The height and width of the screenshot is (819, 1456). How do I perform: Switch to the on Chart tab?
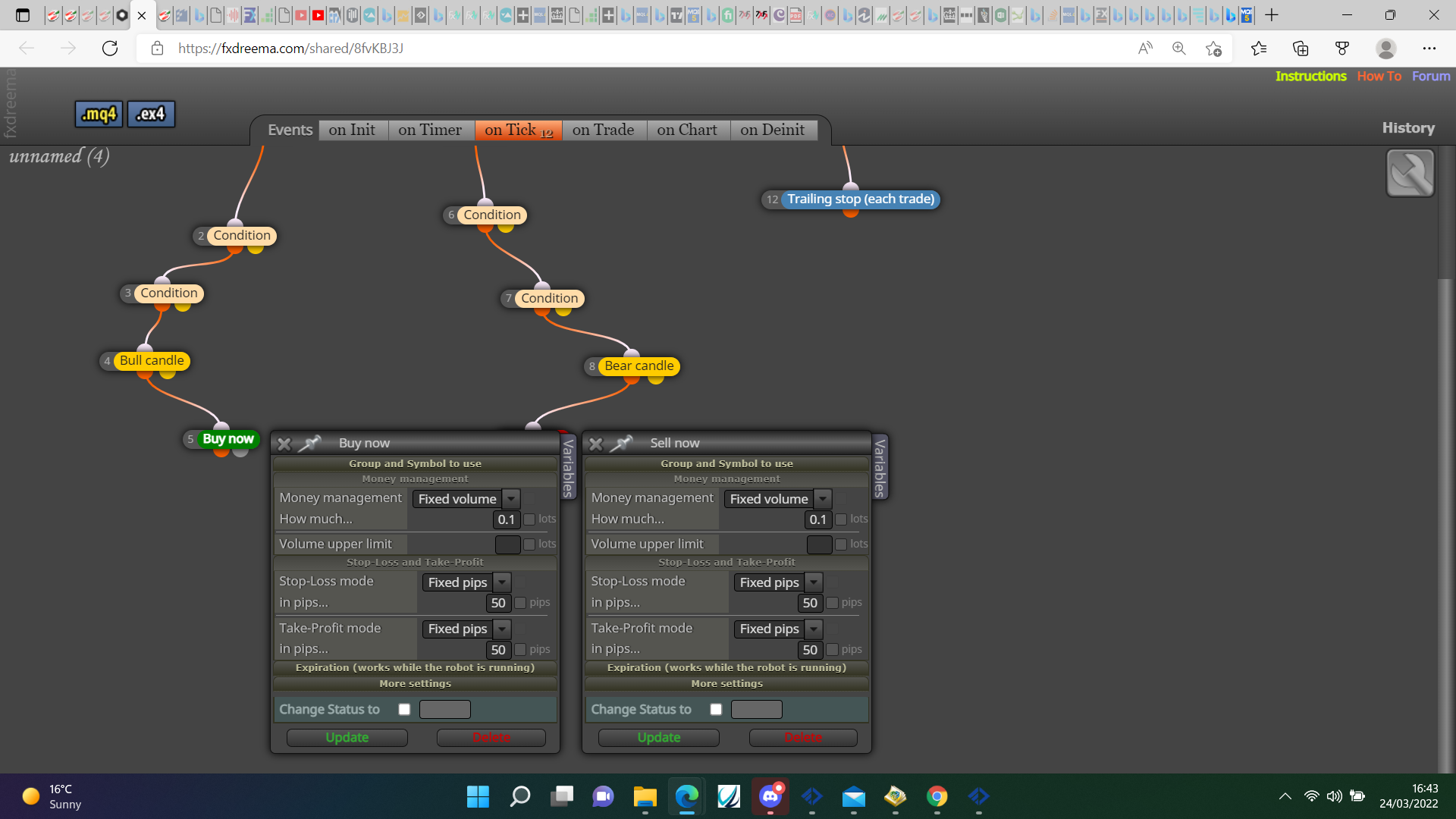[x=687, y=130]
